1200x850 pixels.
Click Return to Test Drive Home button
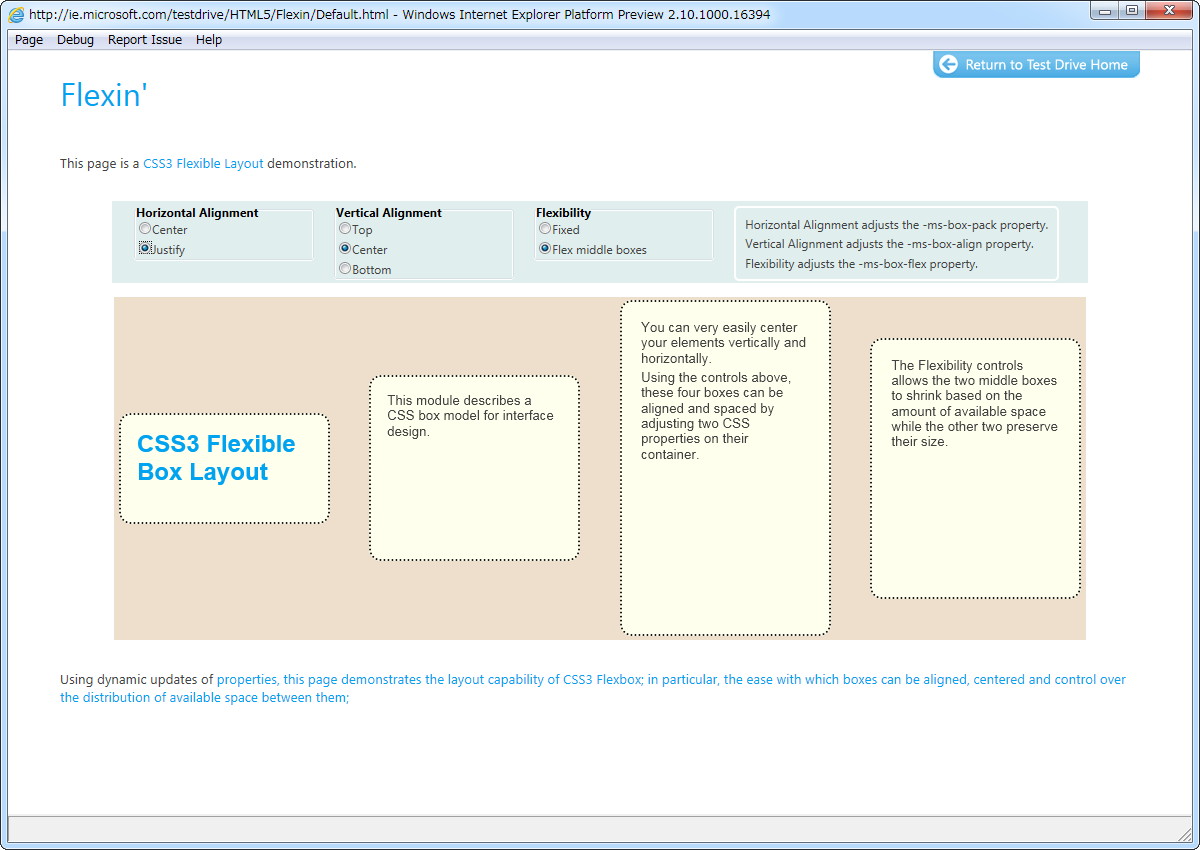[x=1036, y=65]
